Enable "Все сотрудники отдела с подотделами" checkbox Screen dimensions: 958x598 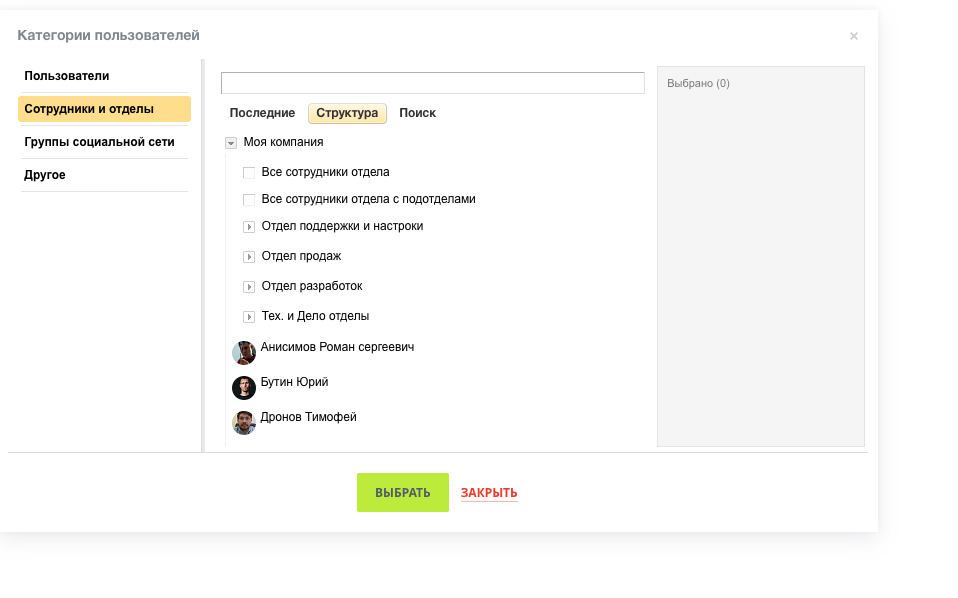pos(250,200)
